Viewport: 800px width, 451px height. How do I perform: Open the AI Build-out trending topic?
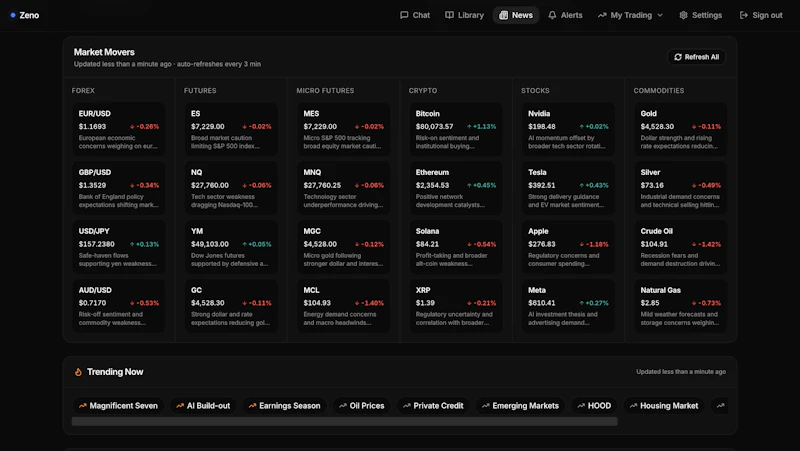point(203,406)
